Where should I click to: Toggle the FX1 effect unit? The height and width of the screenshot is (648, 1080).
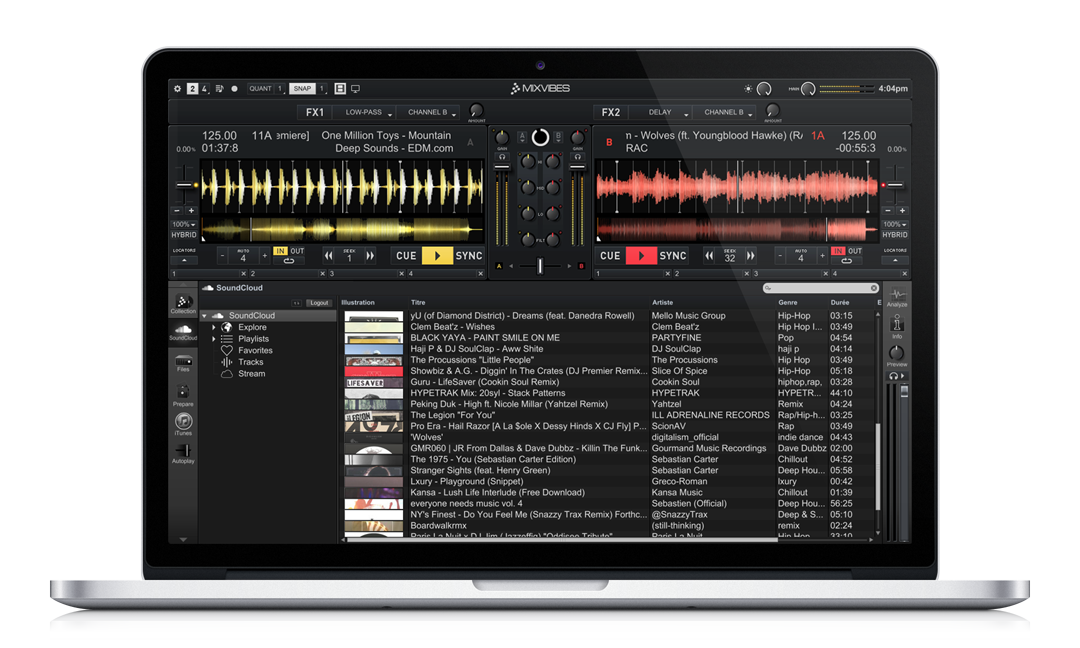coord(315,112)
